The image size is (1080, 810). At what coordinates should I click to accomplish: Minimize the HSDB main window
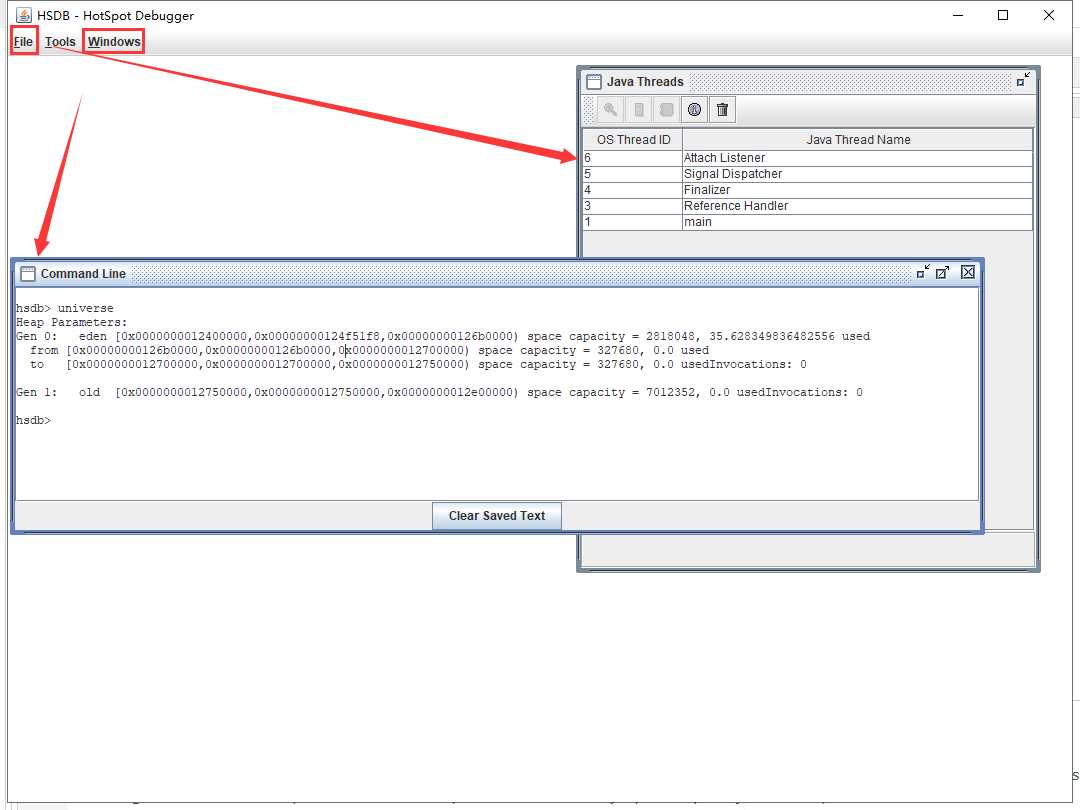957,15
